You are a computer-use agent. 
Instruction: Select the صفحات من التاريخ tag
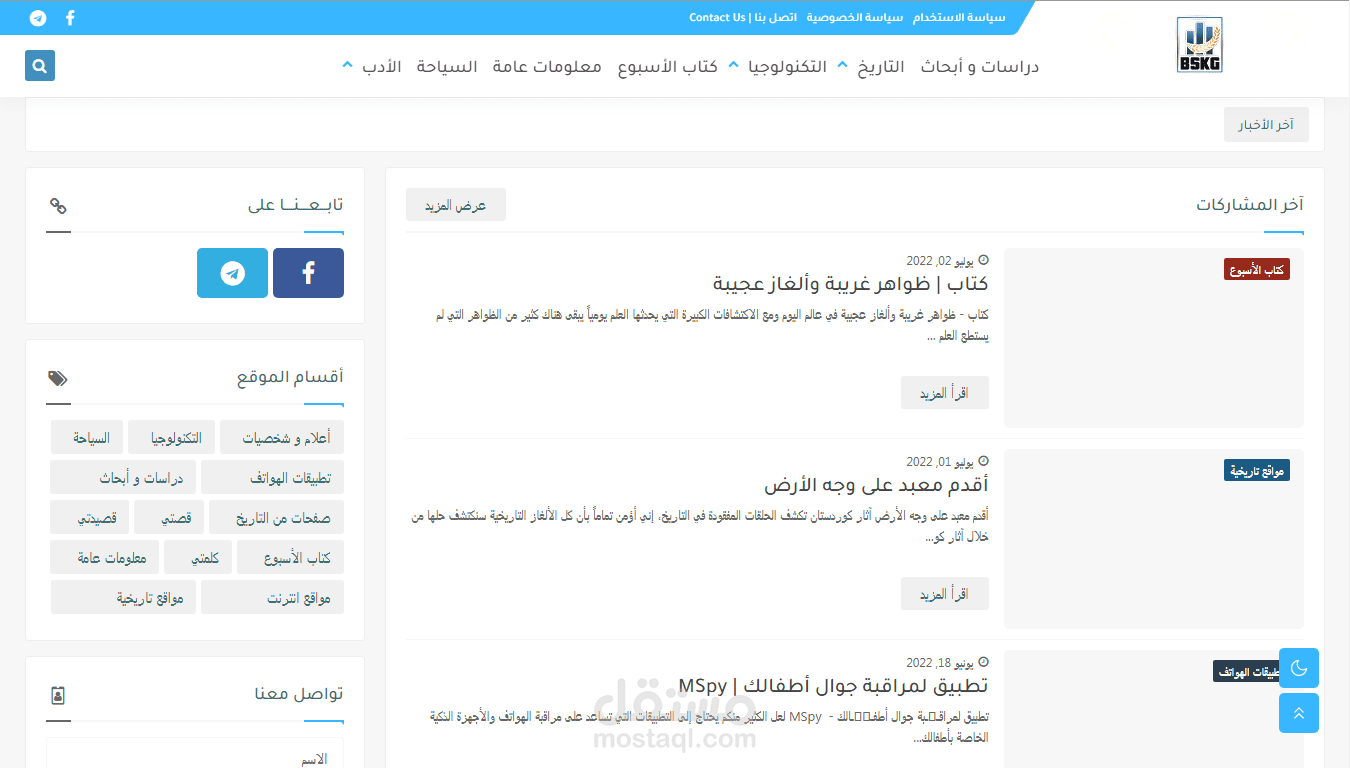click(x=277, y=517)
